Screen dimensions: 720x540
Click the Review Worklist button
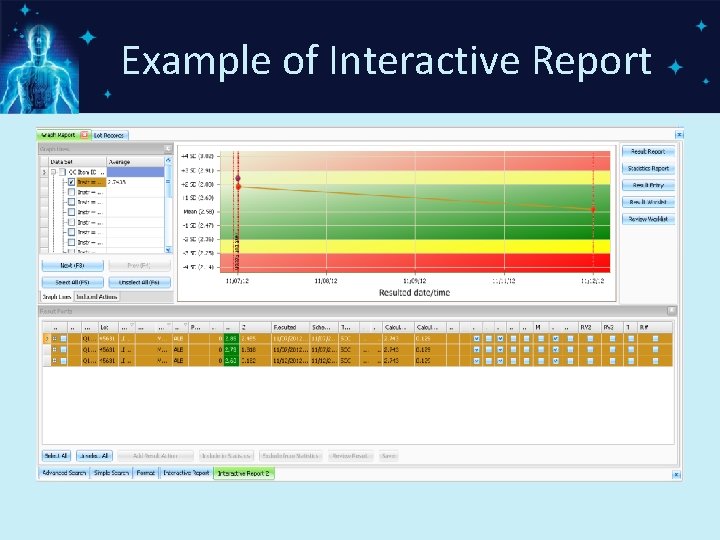click(648, 219)
